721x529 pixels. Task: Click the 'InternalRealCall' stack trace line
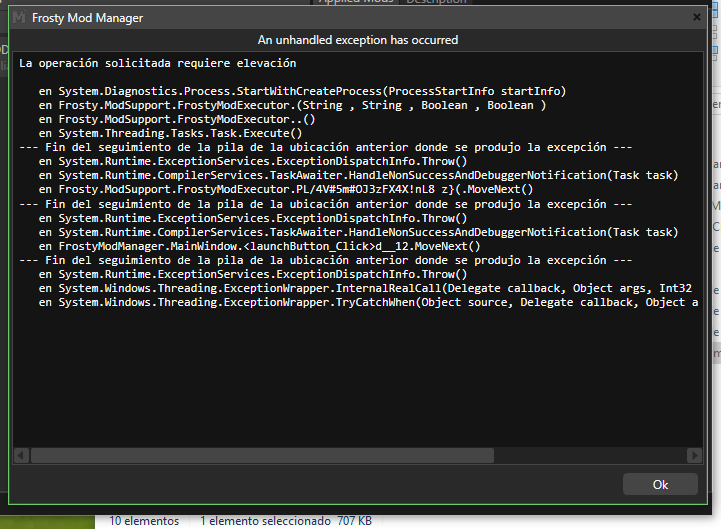coord(365,288)
